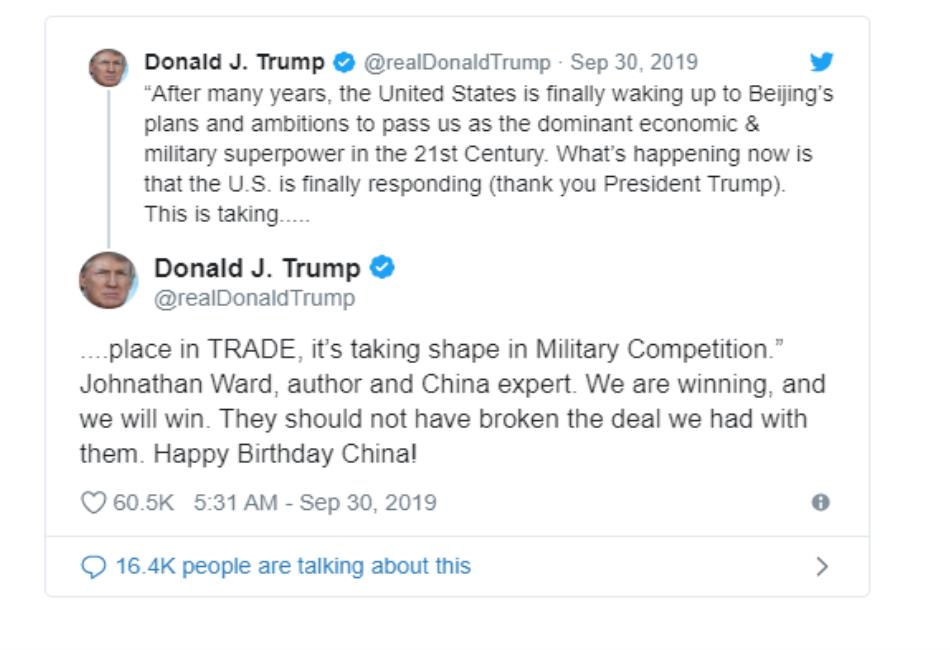Open the @realDonaldTrump handle below the large name

click(x=254, y=298)
